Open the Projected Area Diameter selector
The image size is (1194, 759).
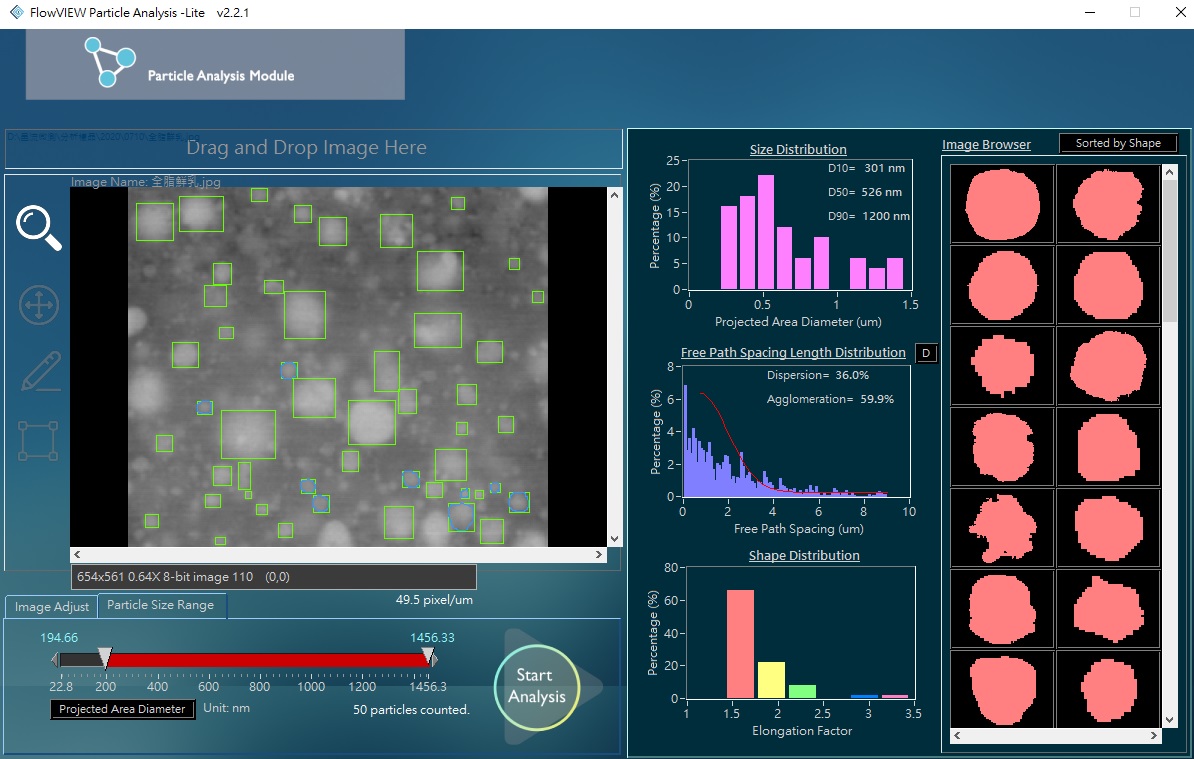click(122, 709)
